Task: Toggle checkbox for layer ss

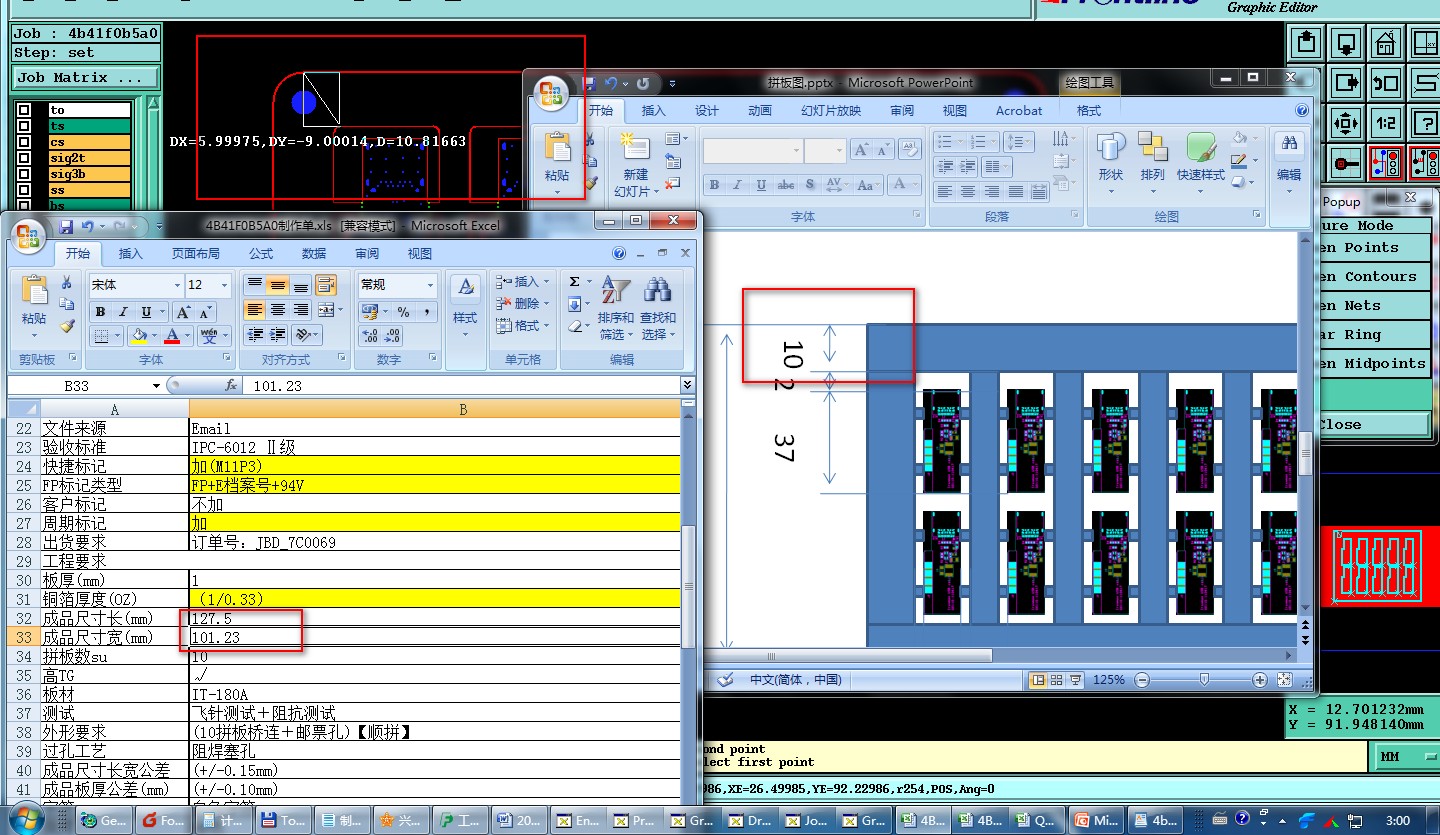Action: click(x=24, y=190)
